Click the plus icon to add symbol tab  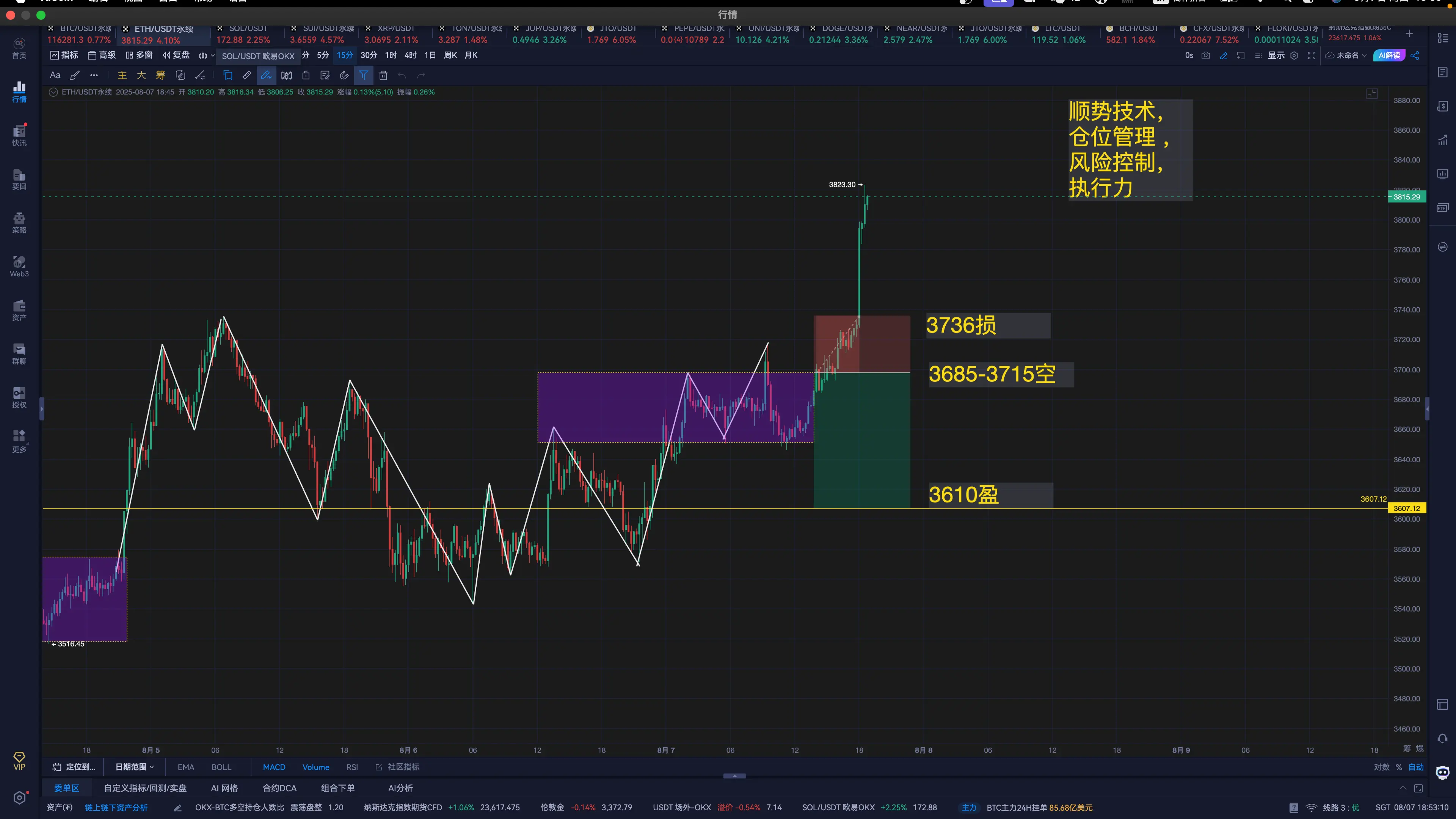tap(1410, 34)
